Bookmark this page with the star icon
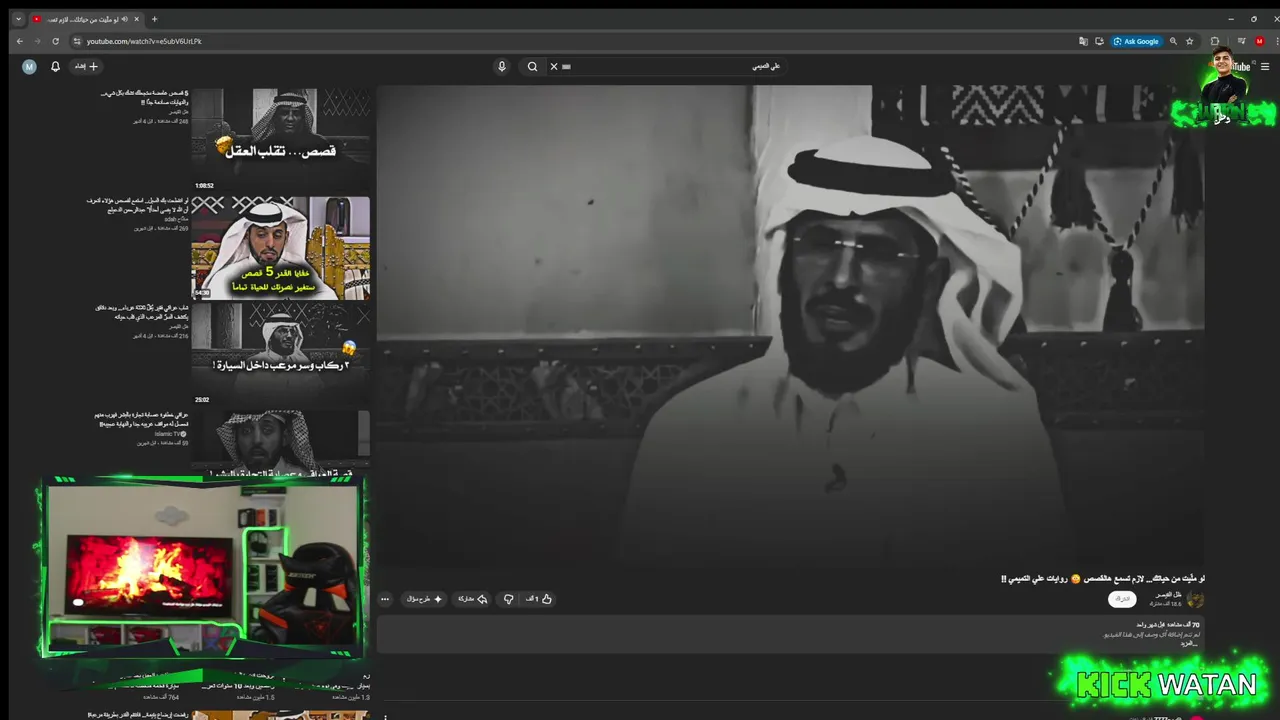The height and width of the screenshot is (720, 1280). [1189, 41]
